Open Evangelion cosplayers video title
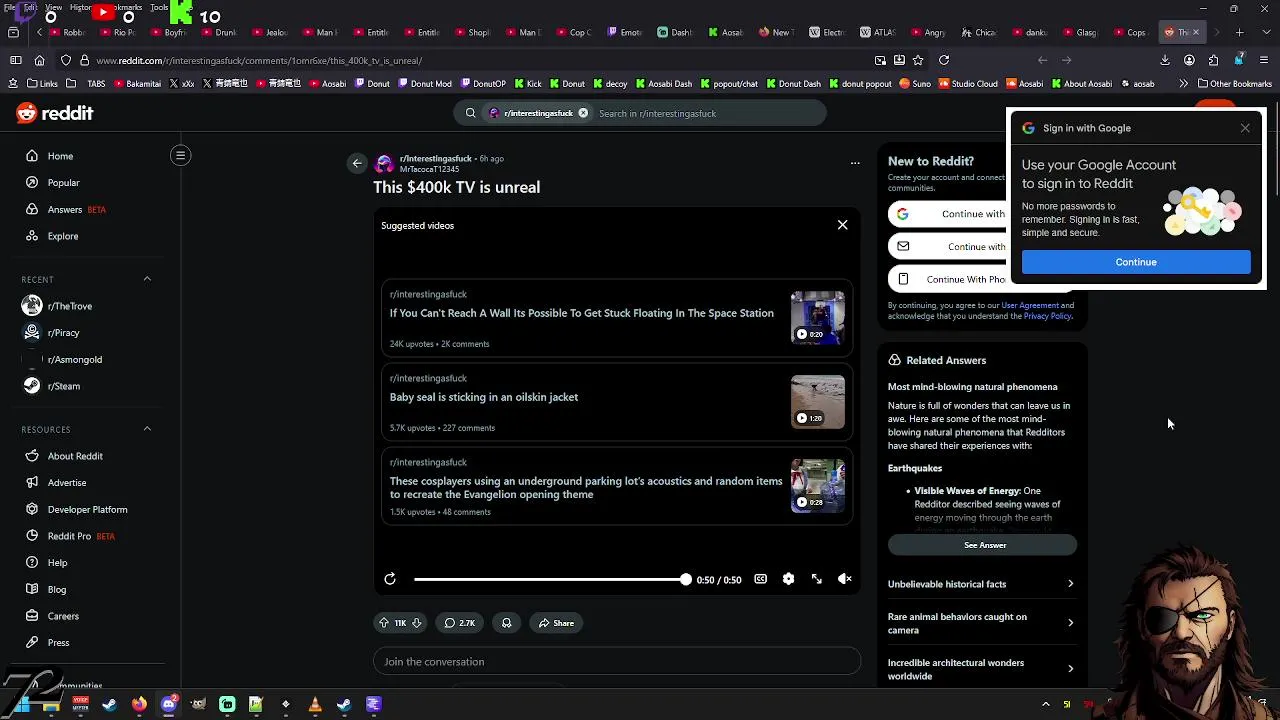 pos(586,488)
